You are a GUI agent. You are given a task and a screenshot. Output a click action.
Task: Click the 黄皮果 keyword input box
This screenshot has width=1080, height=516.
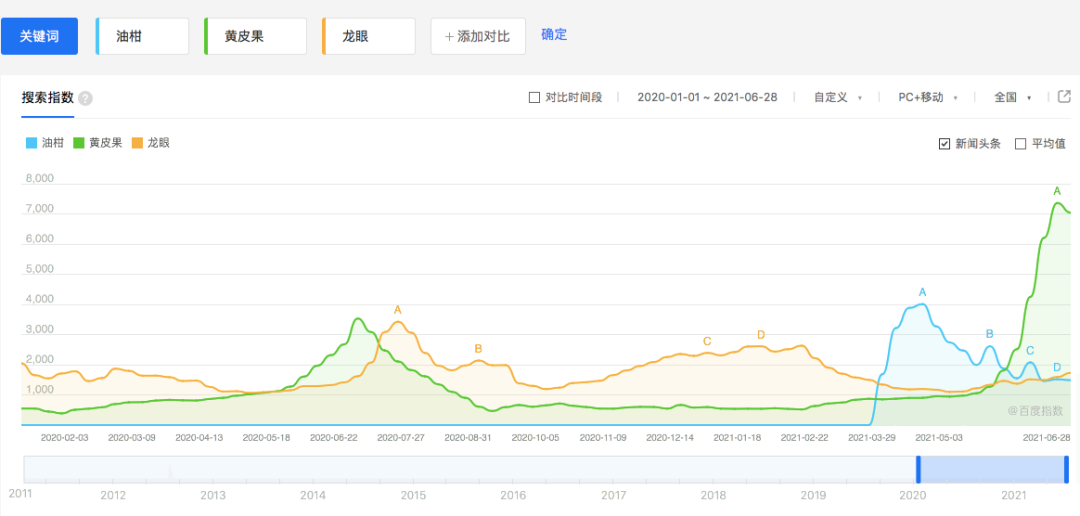point(255,36)
